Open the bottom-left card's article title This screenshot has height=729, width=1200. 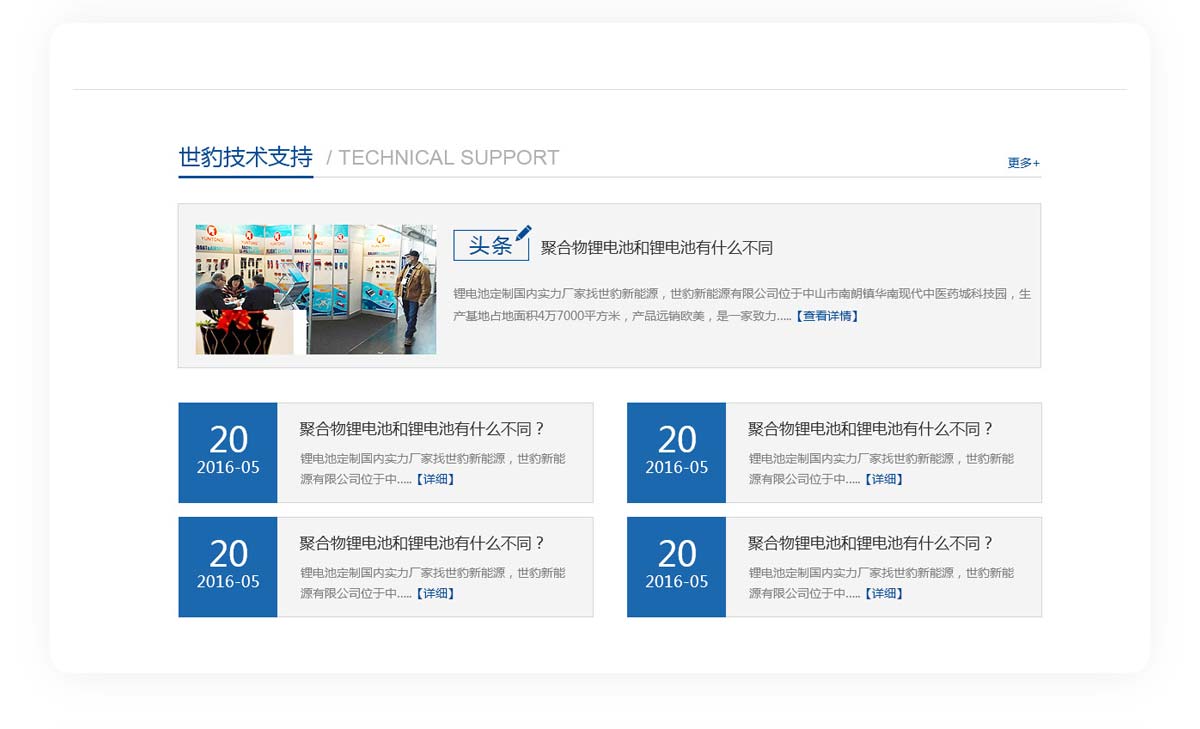(423, 543)
